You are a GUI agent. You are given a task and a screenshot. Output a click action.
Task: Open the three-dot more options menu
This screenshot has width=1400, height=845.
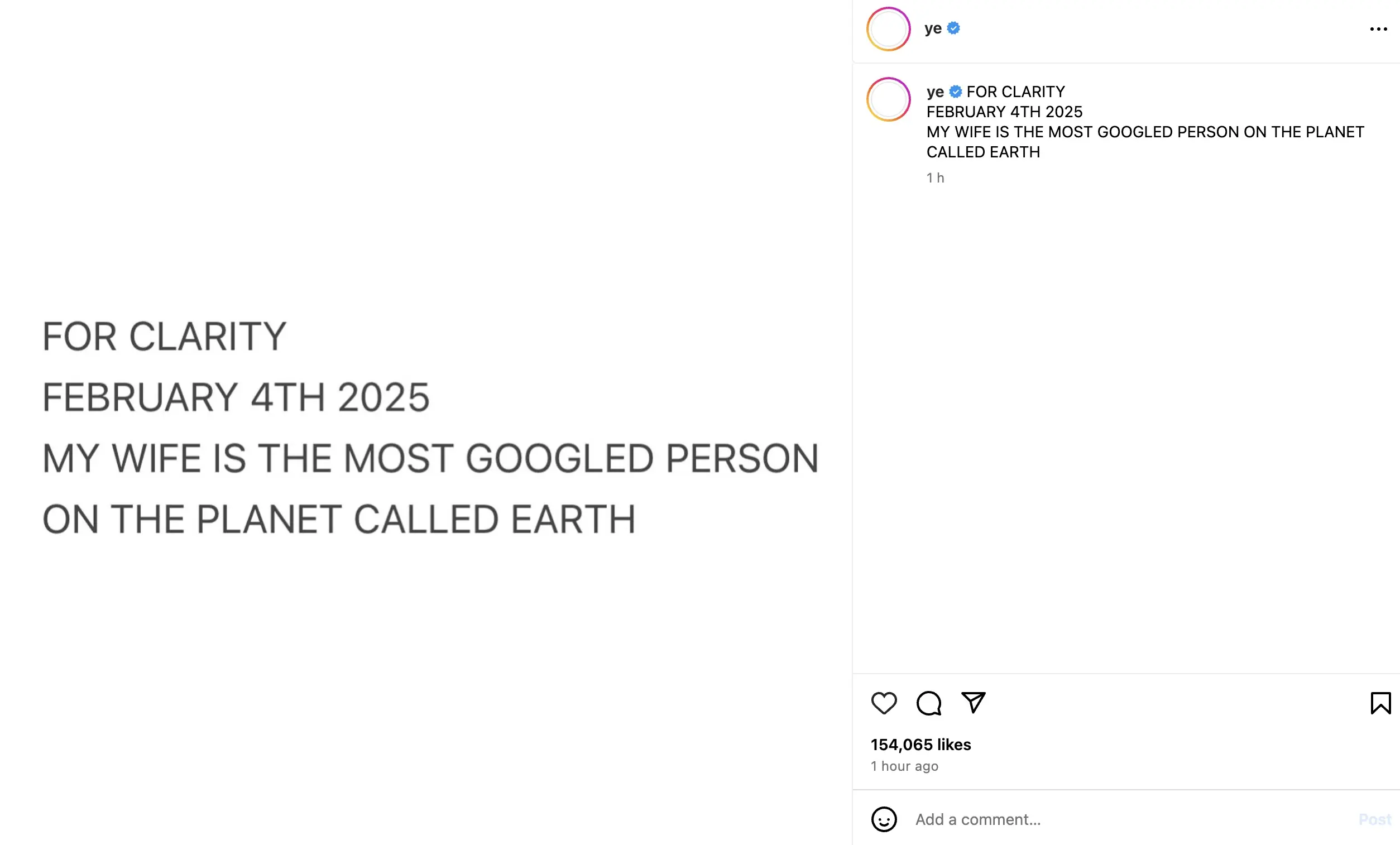(x=1378, y=29)
